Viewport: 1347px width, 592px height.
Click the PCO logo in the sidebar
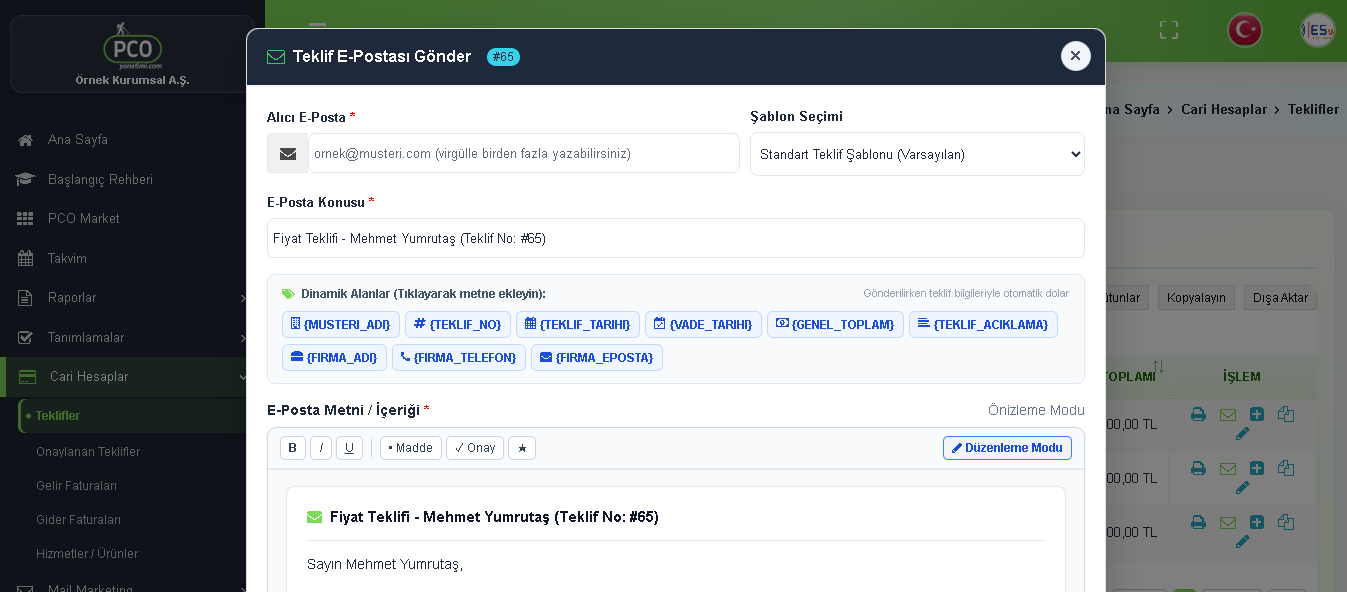132,46
